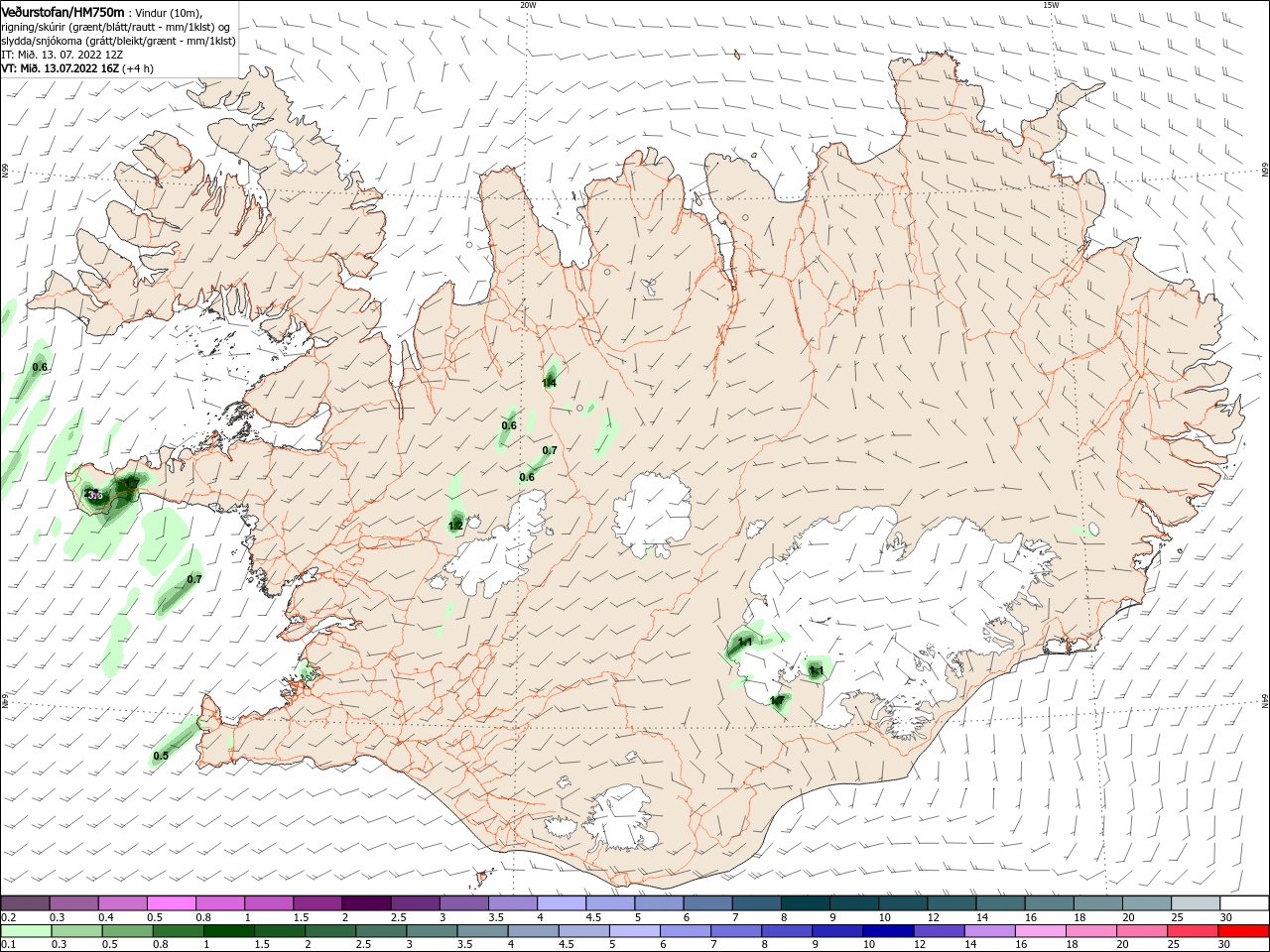
Task: Select the darkest green rain swatch labeled 1
Action: tap(228, 931)
